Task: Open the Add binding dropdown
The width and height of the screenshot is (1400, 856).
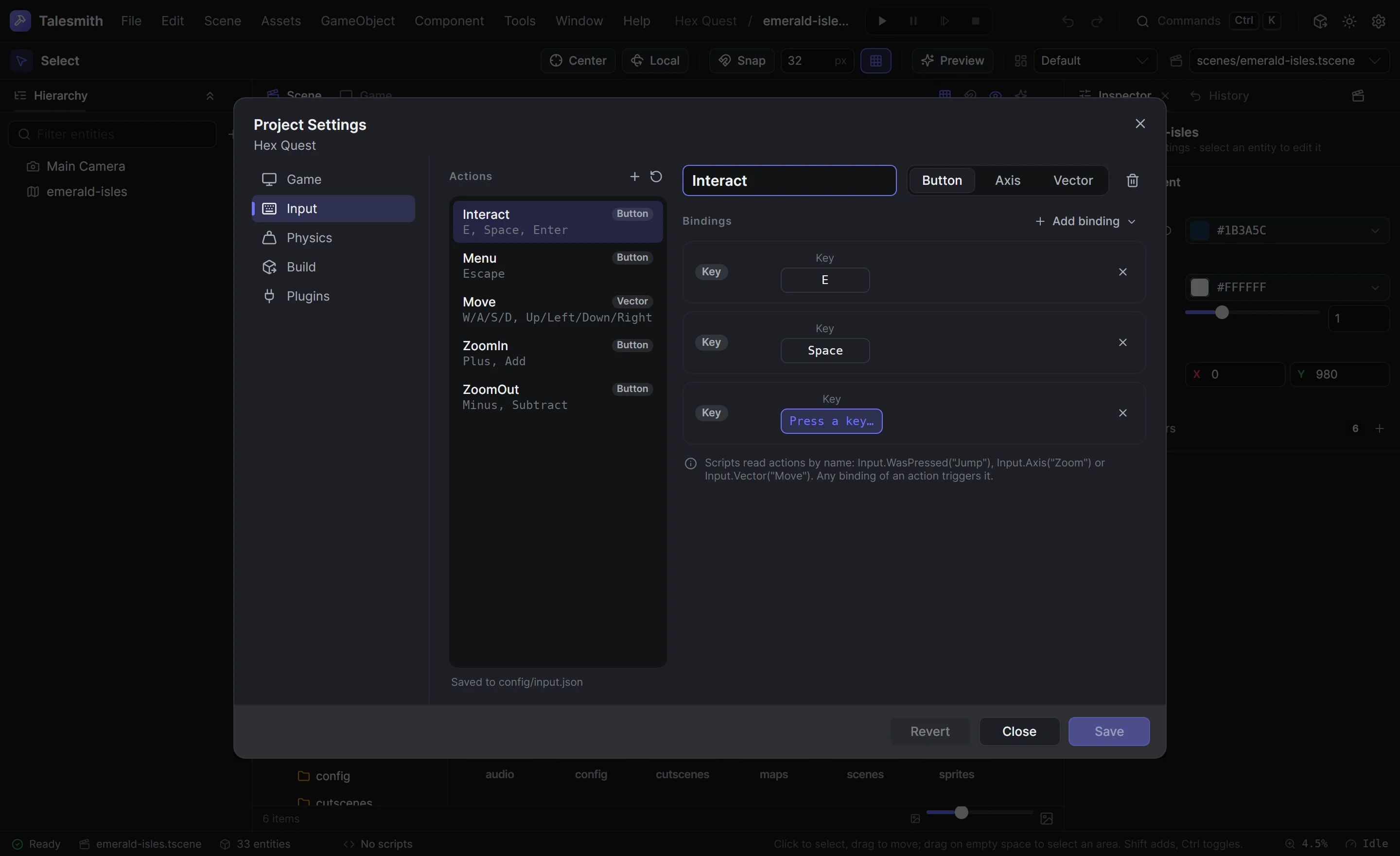Action: (x=1086, y=221)
